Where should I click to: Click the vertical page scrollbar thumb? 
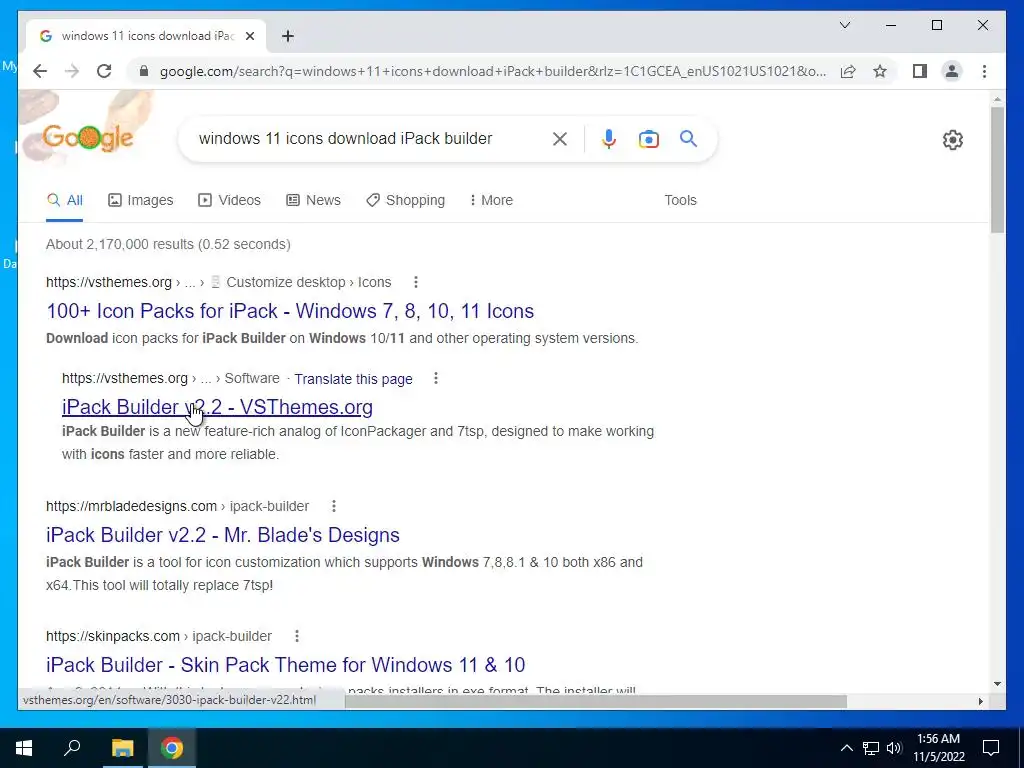tap(997, 170)
